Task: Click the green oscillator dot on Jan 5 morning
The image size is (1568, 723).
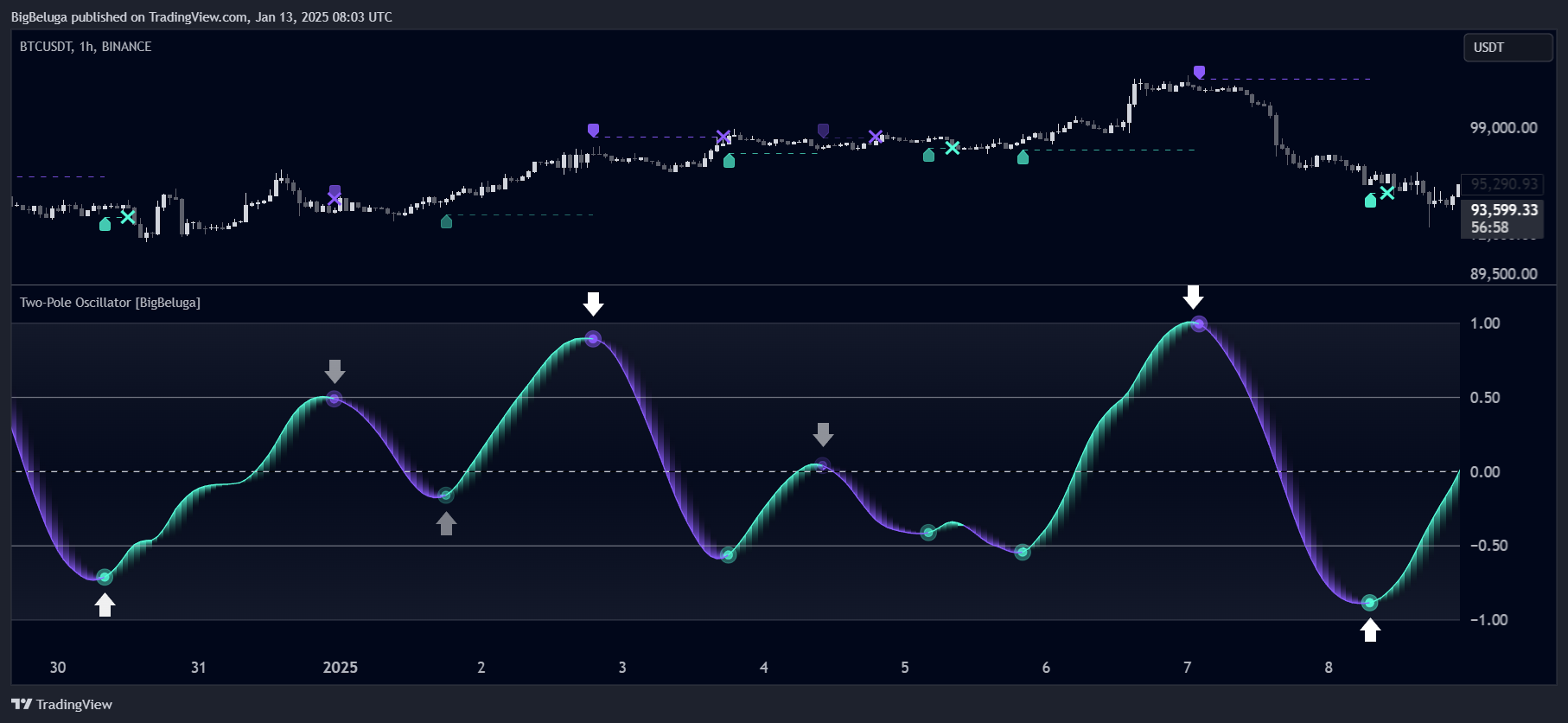Action: click(928, 533)
